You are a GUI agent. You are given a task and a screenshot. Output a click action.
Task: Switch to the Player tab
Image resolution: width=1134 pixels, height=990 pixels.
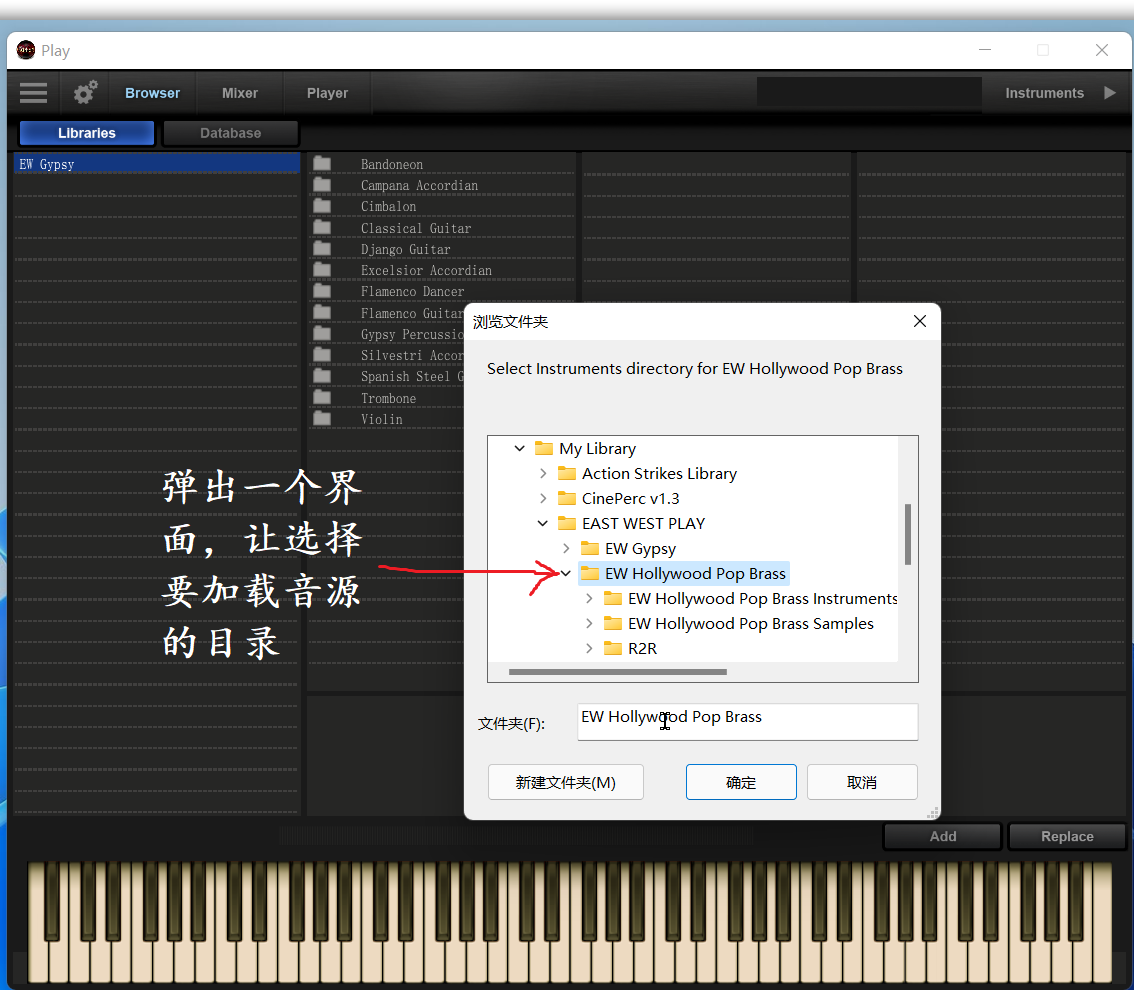pyautogui.click(x=328, y=93)
